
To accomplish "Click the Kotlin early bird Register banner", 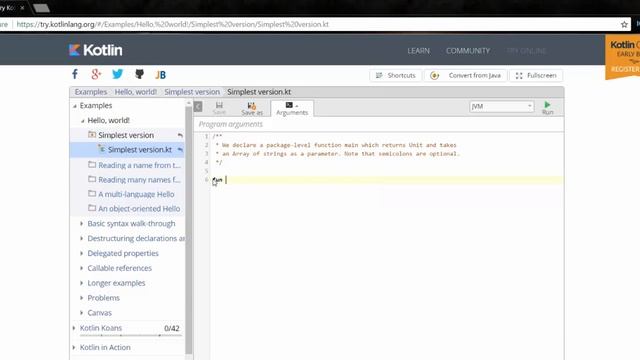I will [x=622, y=57].
